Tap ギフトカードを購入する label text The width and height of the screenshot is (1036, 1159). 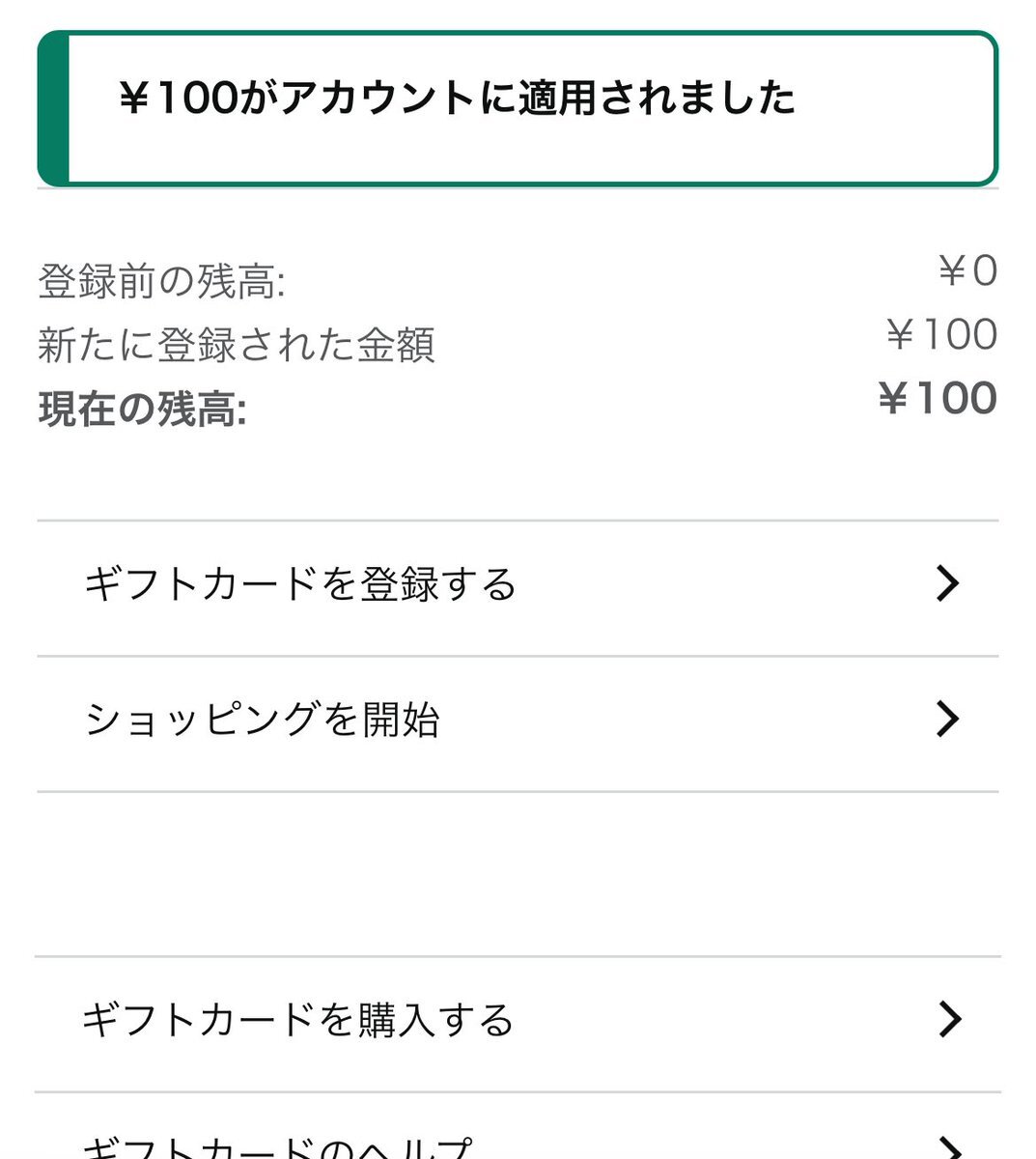point(297,1020)
